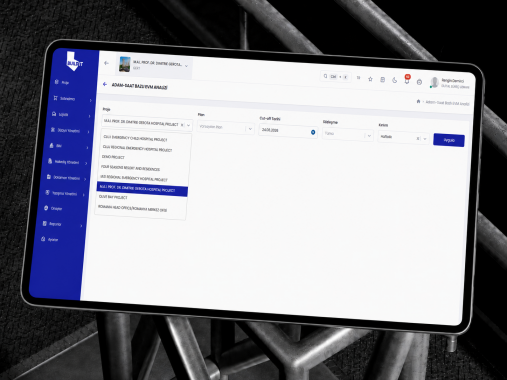The height and width of the screenshot is (380, 507).
Task: Click the Cut-off Tarihi date field
Action: tap(288, 131)
